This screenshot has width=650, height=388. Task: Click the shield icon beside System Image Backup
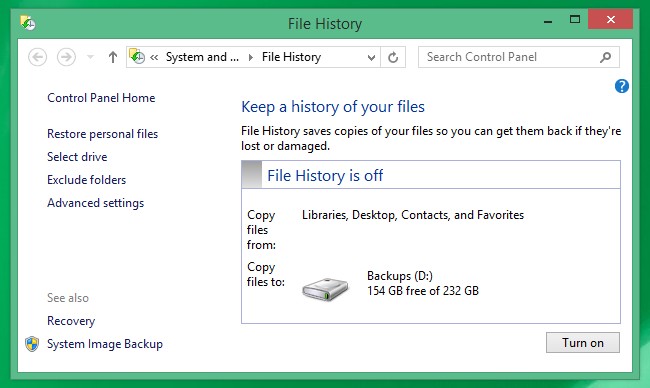[x=32, y=344]
